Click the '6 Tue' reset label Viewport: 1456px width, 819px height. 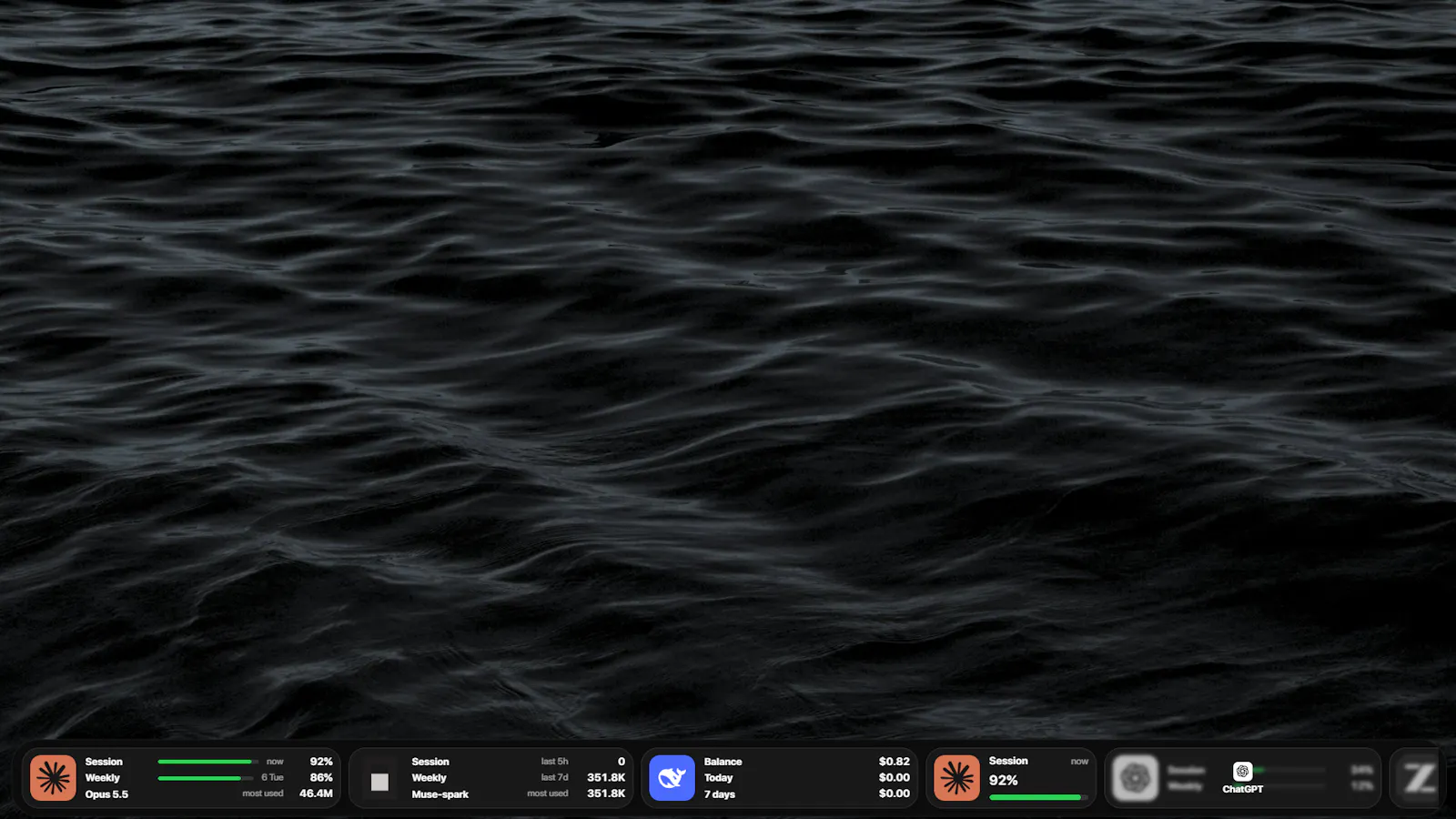pyautogui.click(x=272, y=777)
